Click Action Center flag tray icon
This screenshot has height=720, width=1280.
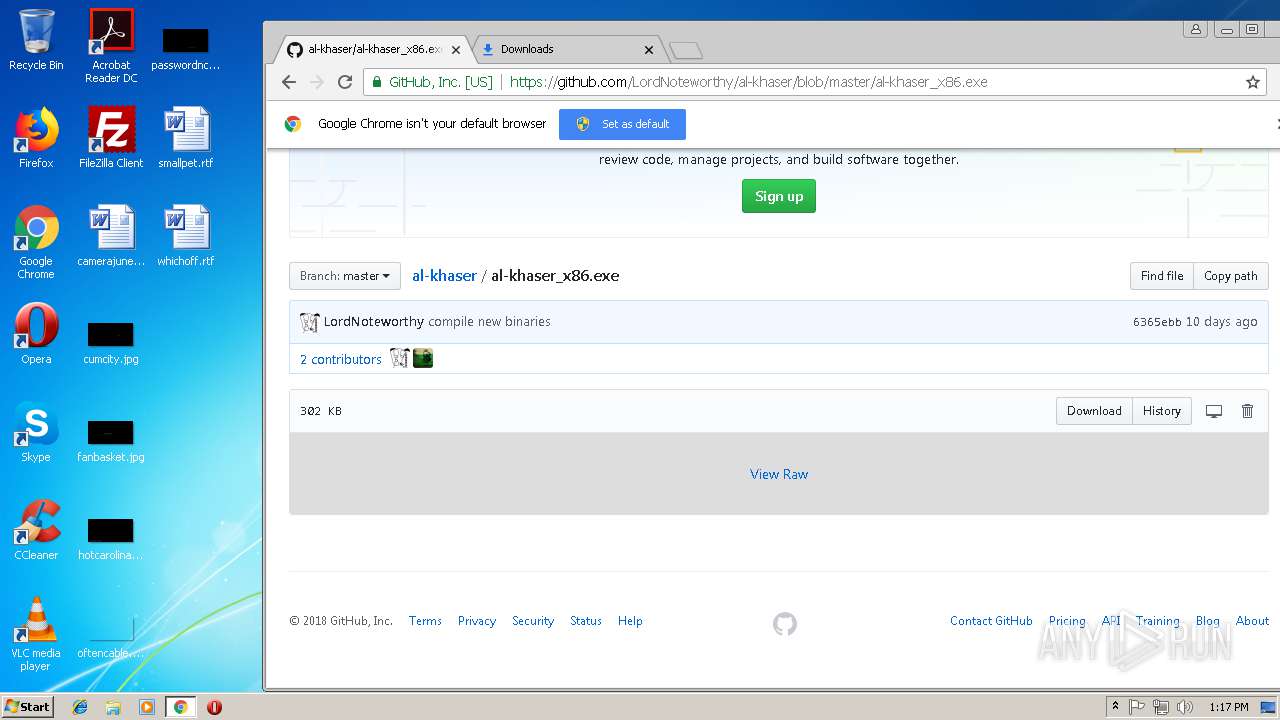1137,707
